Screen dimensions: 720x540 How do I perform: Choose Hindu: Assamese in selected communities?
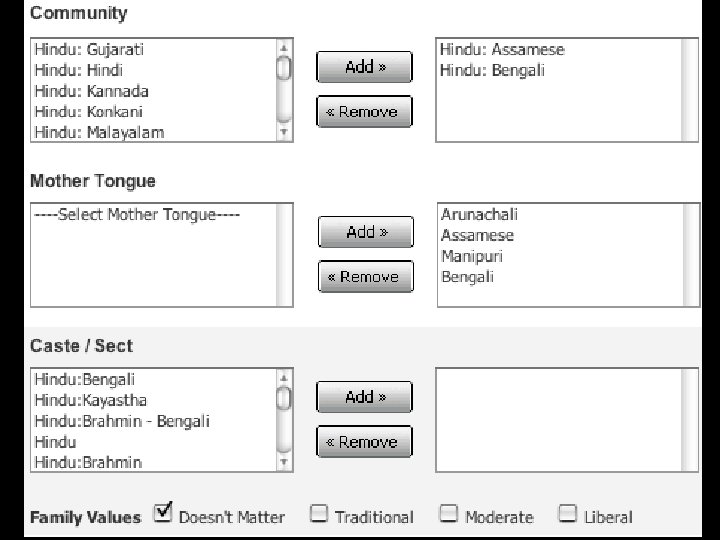(502, 50)
